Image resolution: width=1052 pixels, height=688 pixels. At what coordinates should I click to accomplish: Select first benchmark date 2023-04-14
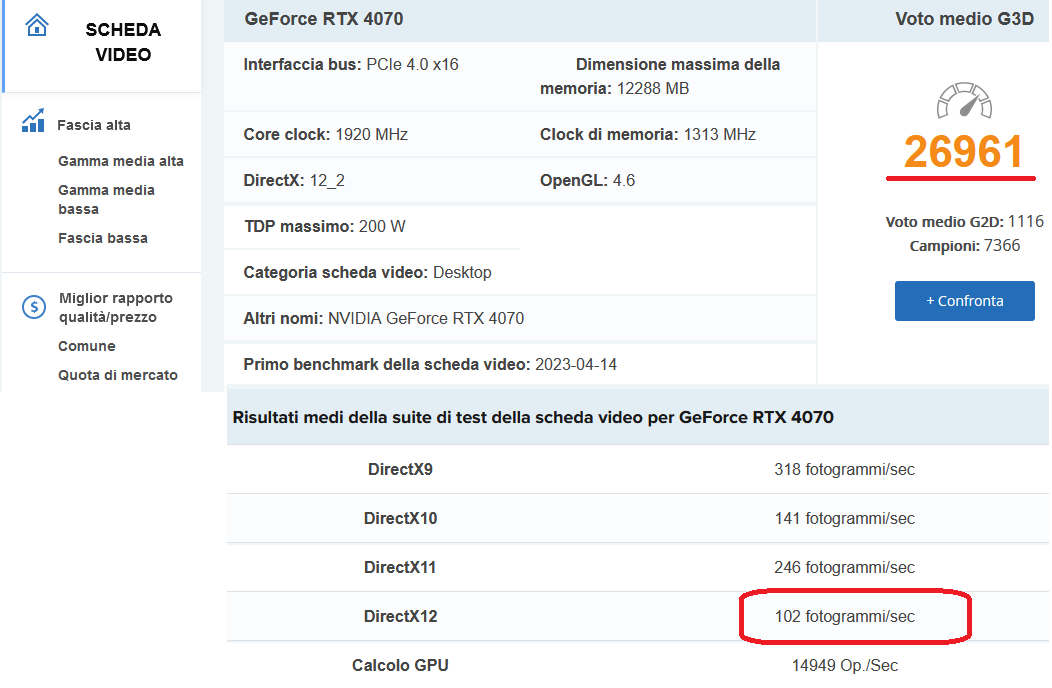coord(576,364)
